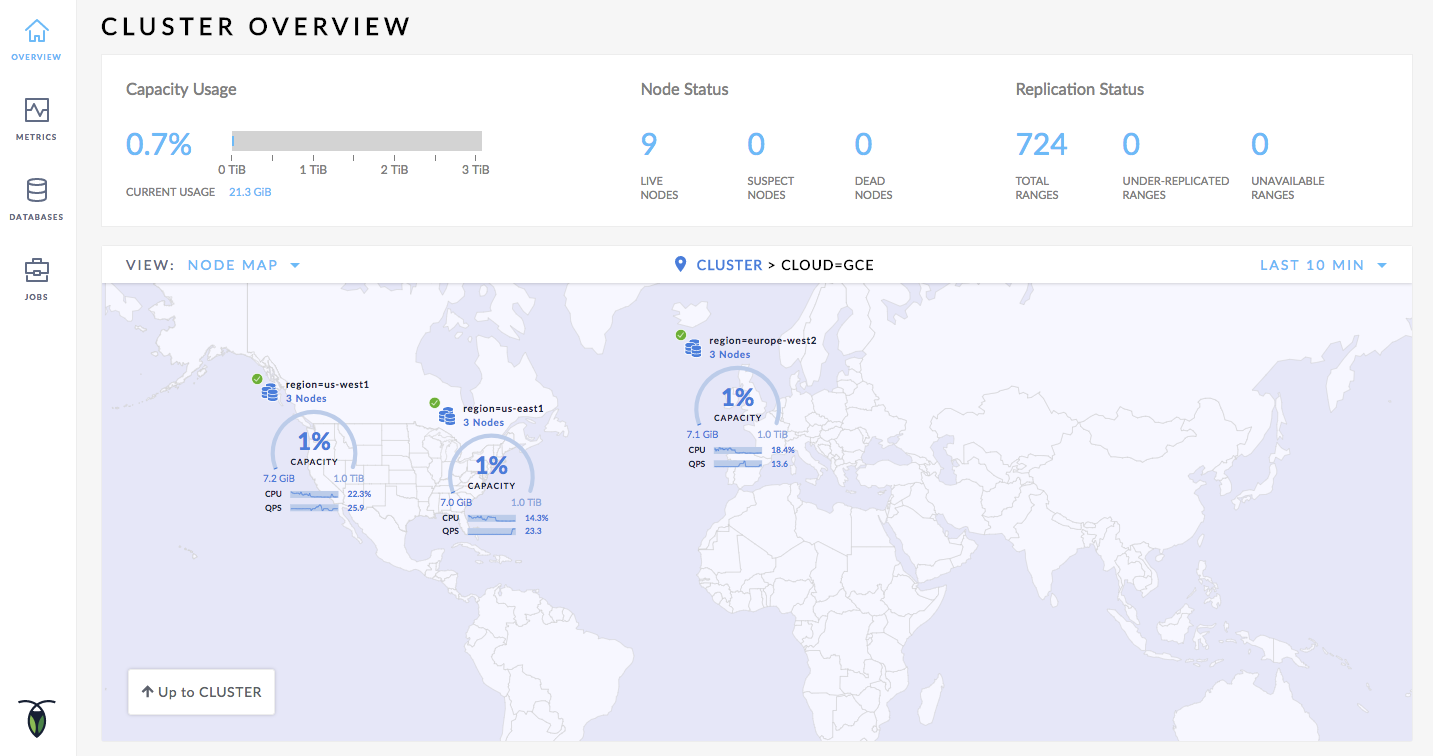Click the green status check on us-west1
The height and width of the screenshot is (756, 1433).
pos(257,379)
